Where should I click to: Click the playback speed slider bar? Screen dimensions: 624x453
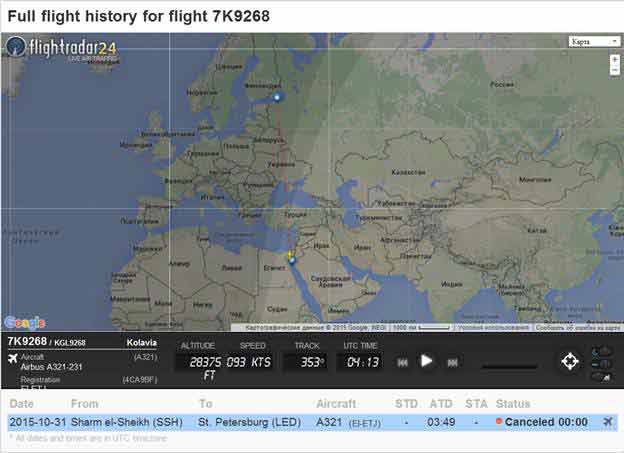[509, 366]
